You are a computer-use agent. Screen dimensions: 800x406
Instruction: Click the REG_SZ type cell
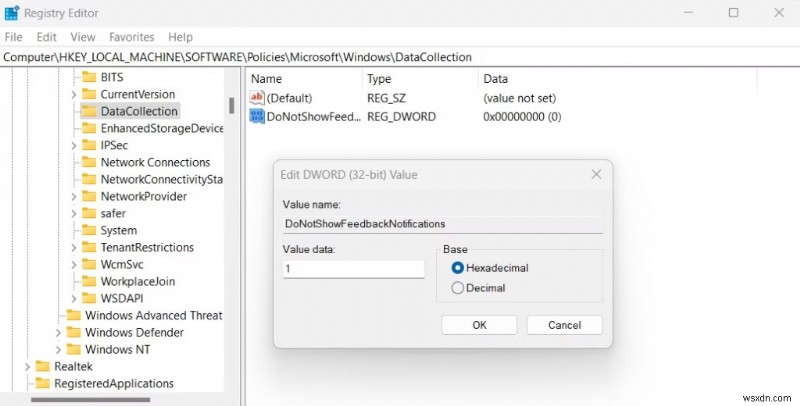coord(386,98)
